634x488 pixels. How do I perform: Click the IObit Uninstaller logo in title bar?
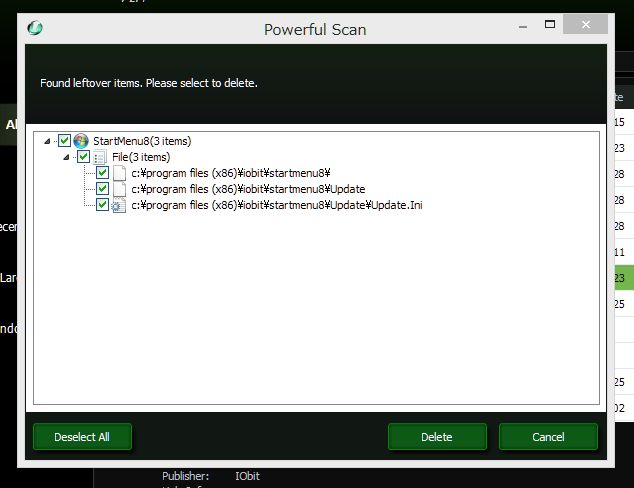click(x=35, y=28)
